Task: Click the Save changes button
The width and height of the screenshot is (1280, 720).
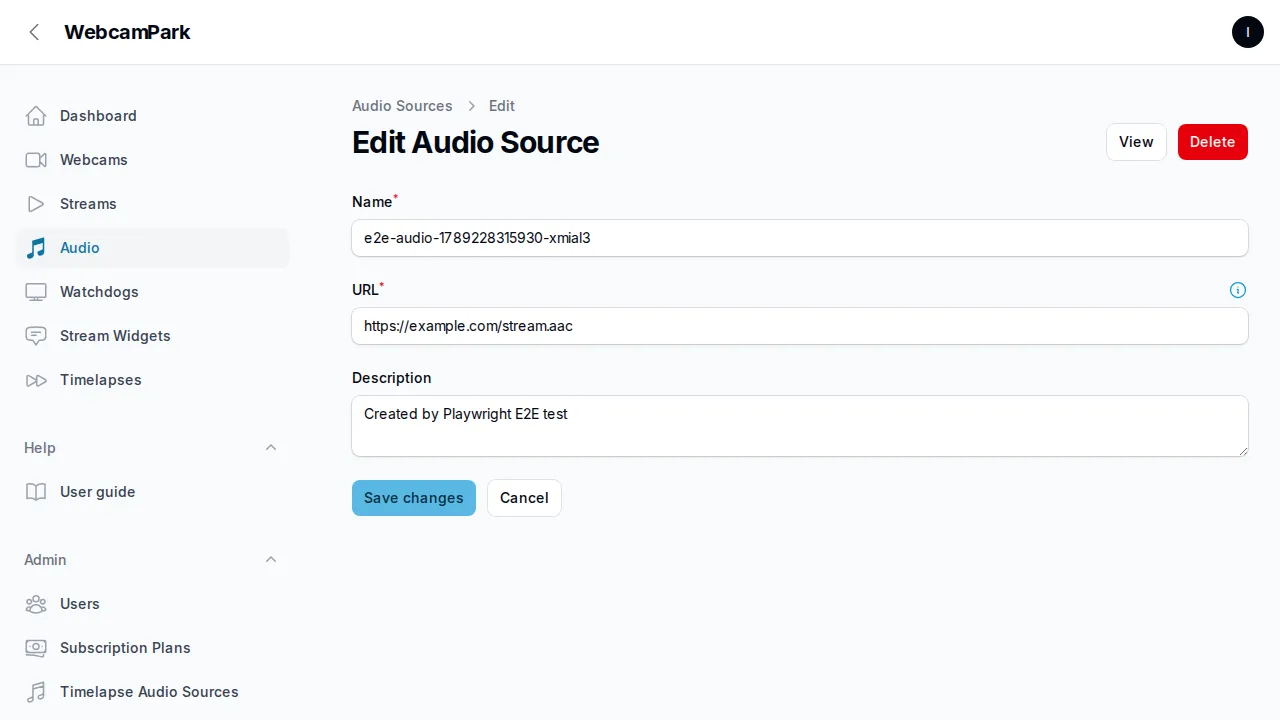Action: [414, 498]
